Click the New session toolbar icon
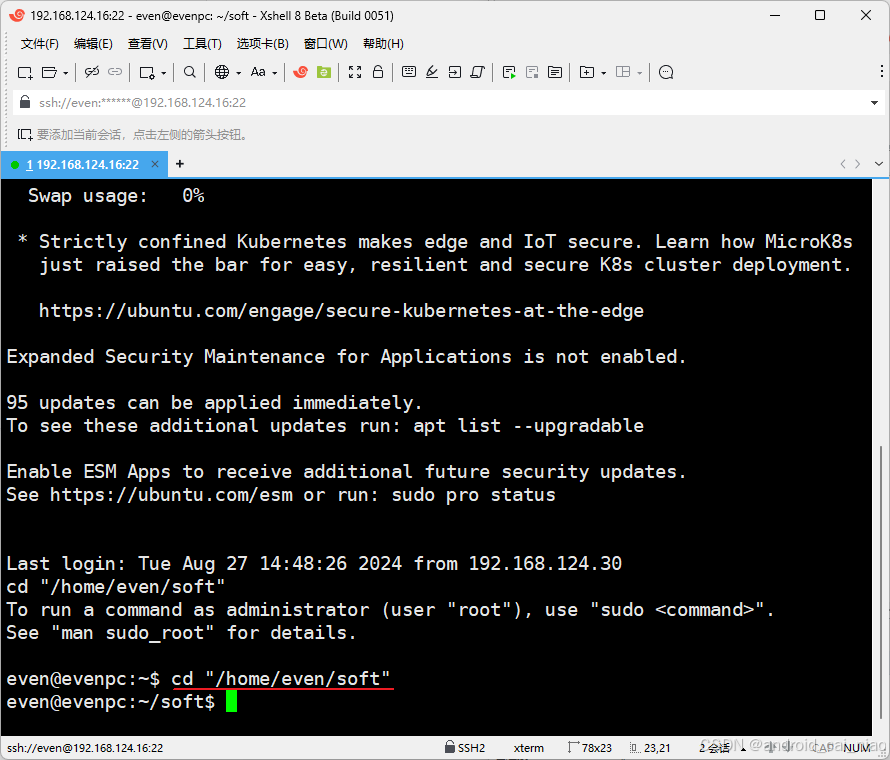Screen dimensions: 890x760 point(25,72)
